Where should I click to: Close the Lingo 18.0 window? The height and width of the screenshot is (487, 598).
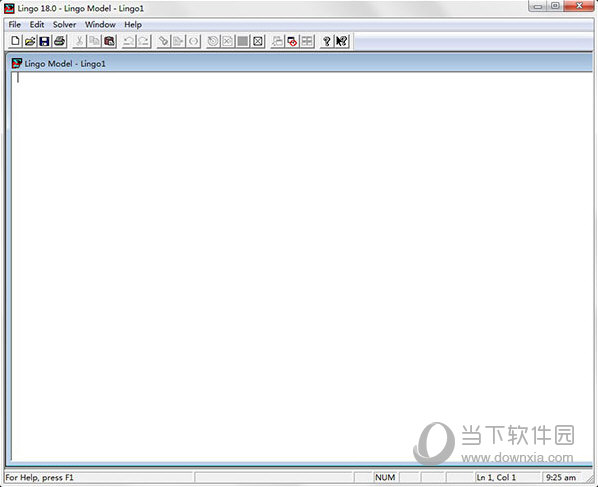point(579,6)
